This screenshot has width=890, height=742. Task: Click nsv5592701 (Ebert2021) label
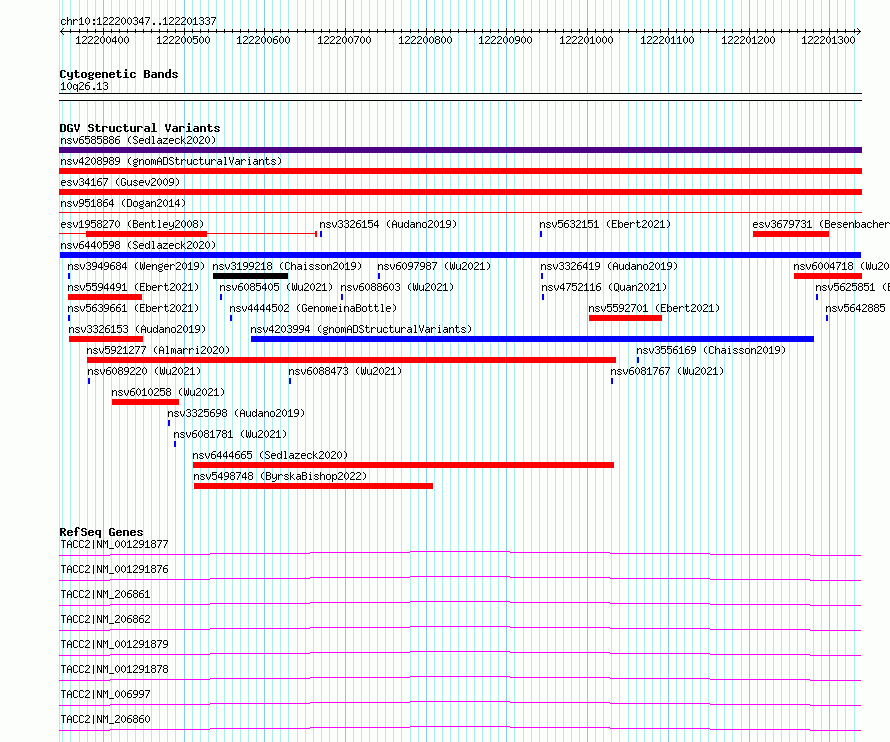[654, 308]
